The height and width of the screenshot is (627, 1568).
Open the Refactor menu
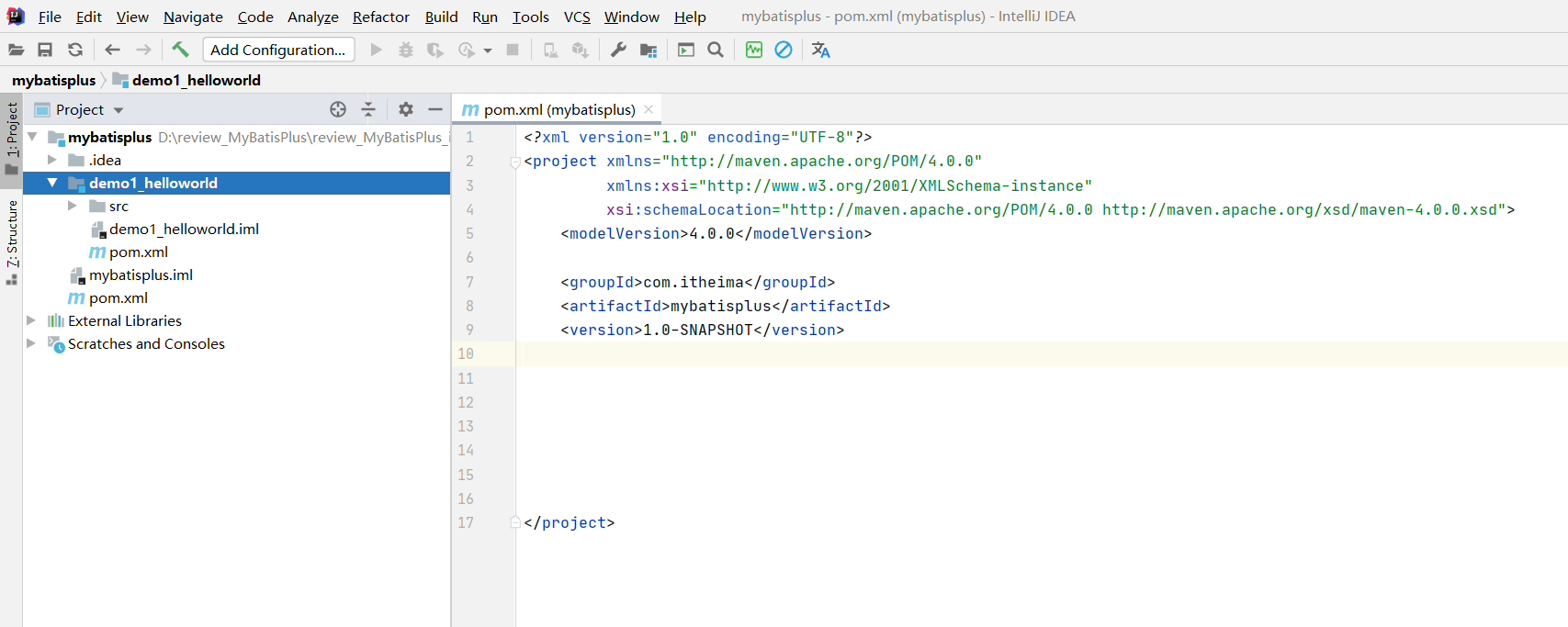pos(381,17)
